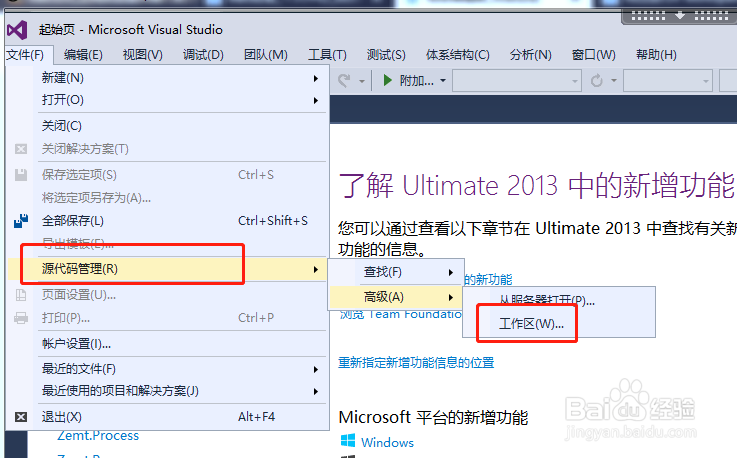Screen dimensions: 737x458
Task: Open the redo dropdown arrow
Action: tap(362, 81)
